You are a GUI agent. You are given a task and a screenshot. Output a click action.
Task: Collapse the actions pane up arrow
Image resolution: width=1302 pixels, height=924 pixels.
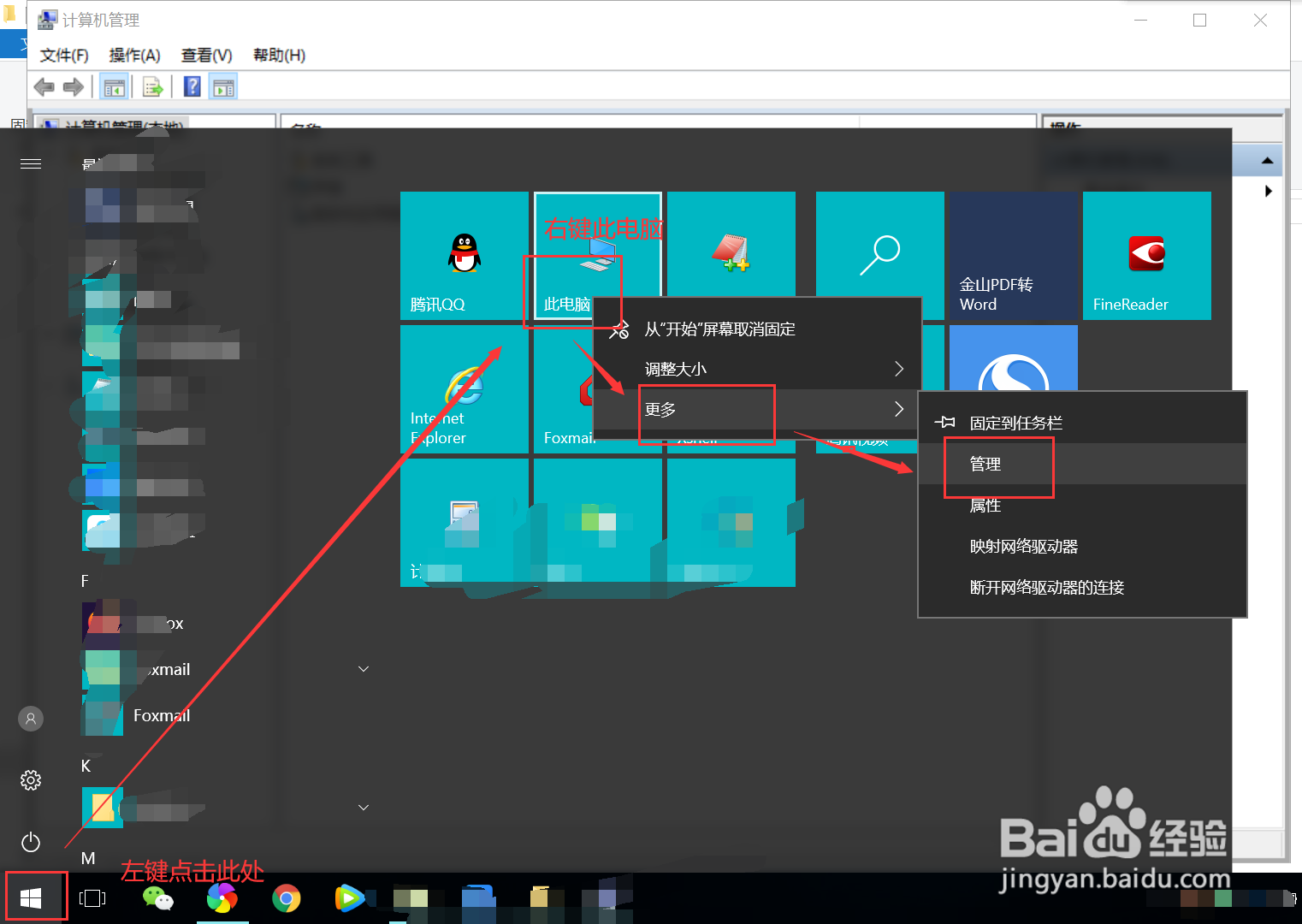pos(1267,161)
